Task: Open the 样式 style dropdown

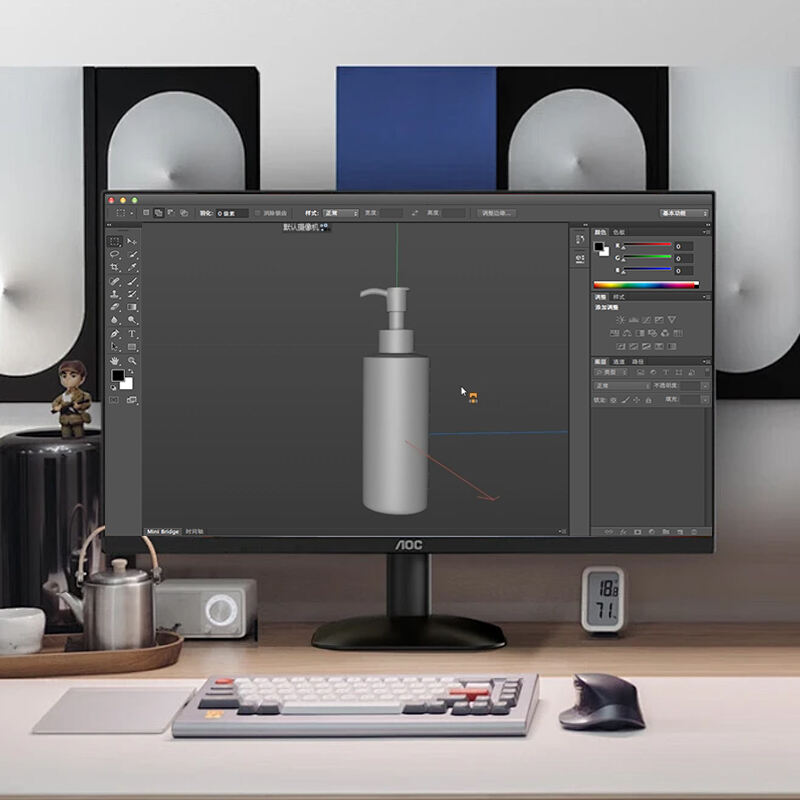Action: coord(341,213)
